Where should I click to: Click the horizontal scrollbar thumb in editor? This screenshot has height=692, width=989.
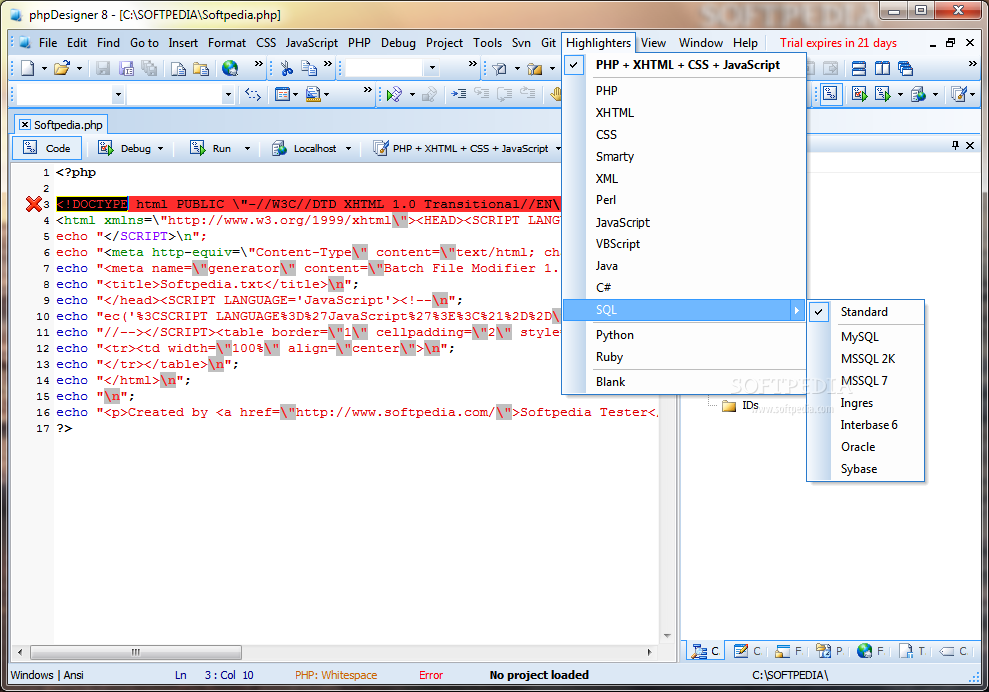[136, 652]
